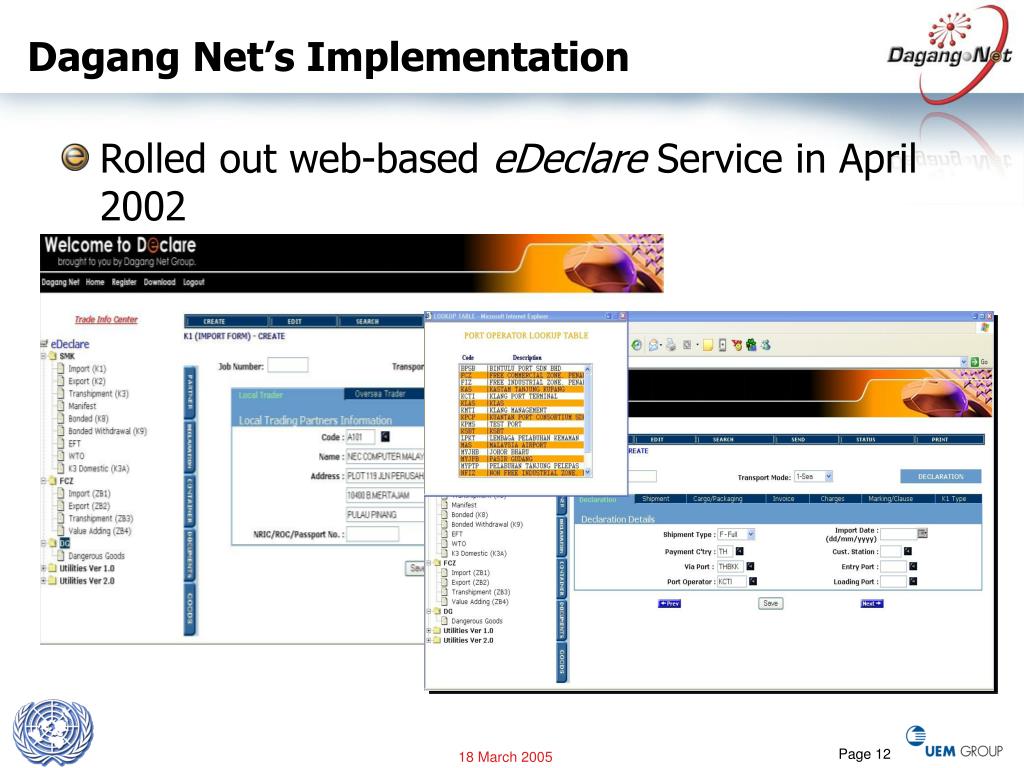Open the calendar icon beside Import Date
This screenshot has width=1024, height=768.
point(923,533)
